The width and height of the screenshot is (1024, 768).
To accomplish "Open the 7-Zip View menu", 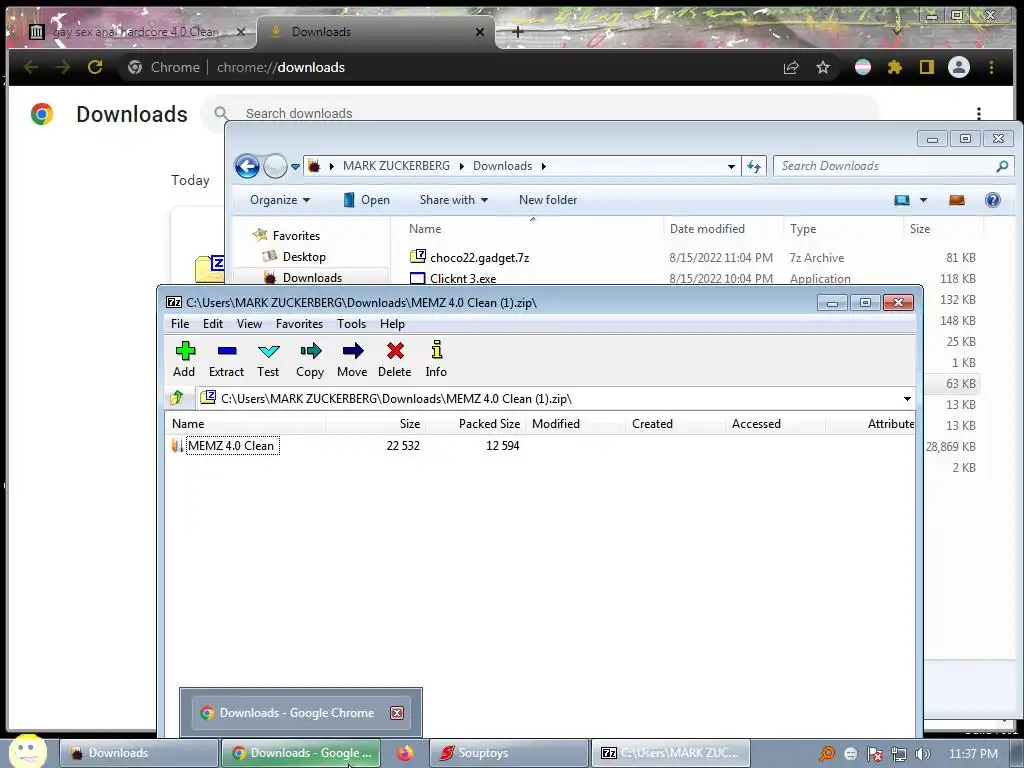I will [249, 324].
